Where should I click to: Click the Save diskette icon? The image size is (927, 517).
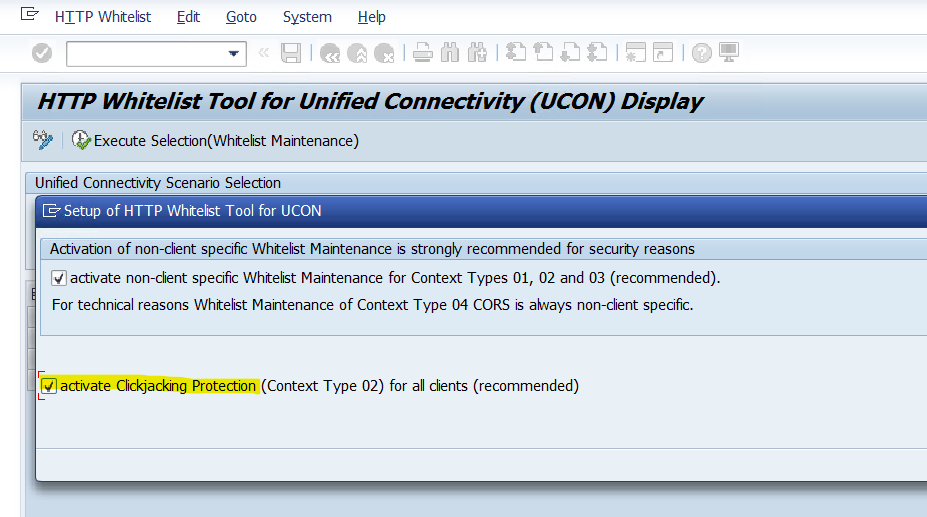(x=291, y=53)
